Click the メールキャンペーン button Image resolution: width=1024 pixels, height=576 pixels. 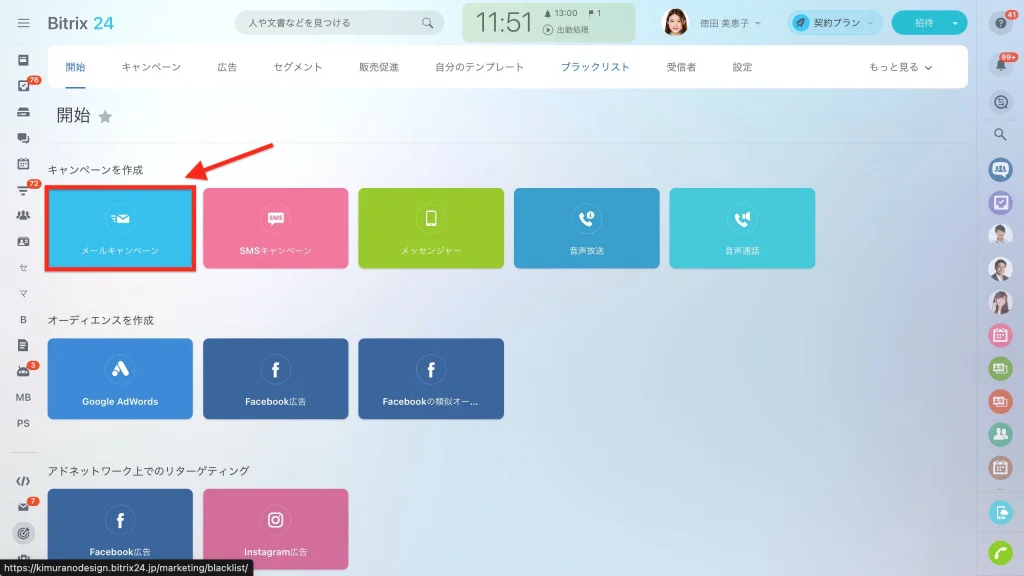click(x=120, y=229)
